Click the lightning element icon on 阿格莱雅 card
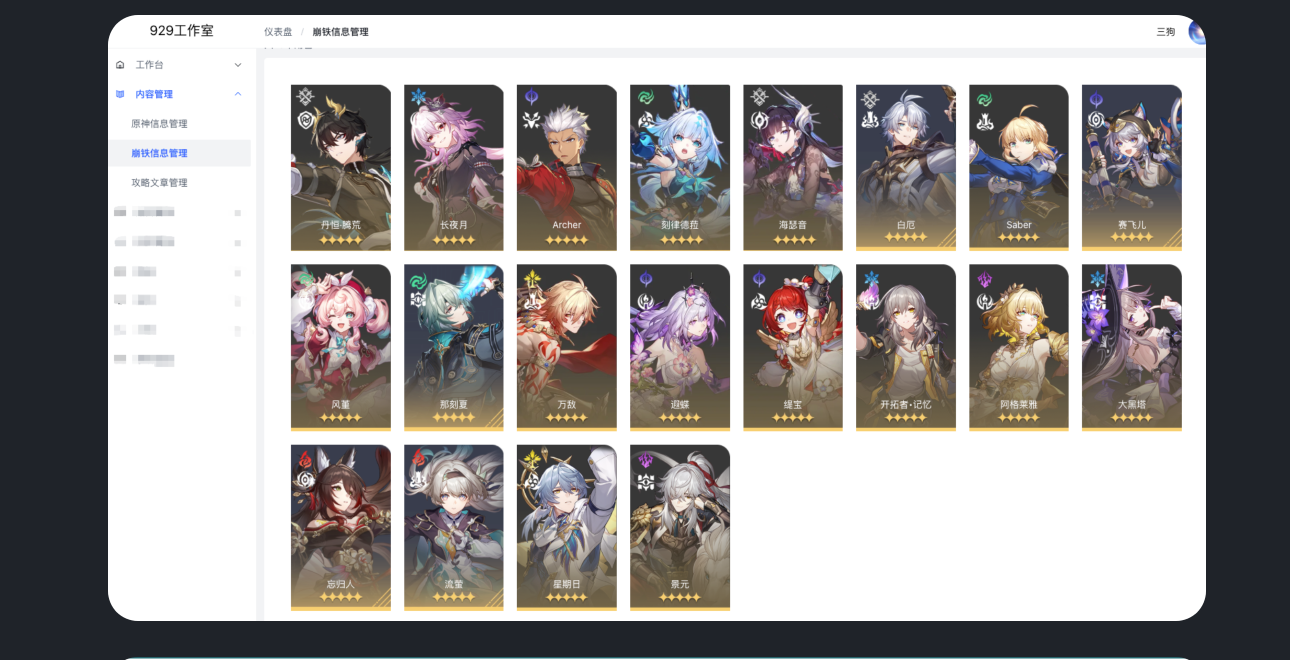1290x660 pixels. [x=983, y=278]
